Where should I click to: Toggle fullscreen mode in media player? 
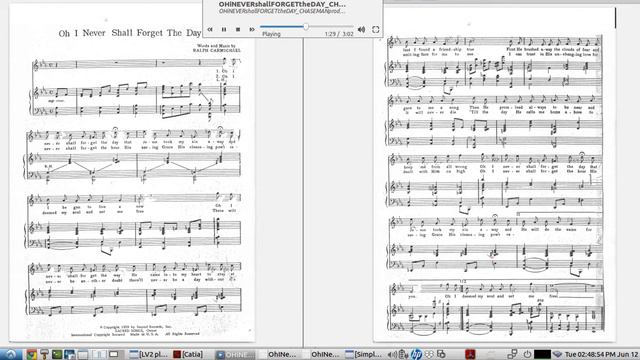coord(376,29)
